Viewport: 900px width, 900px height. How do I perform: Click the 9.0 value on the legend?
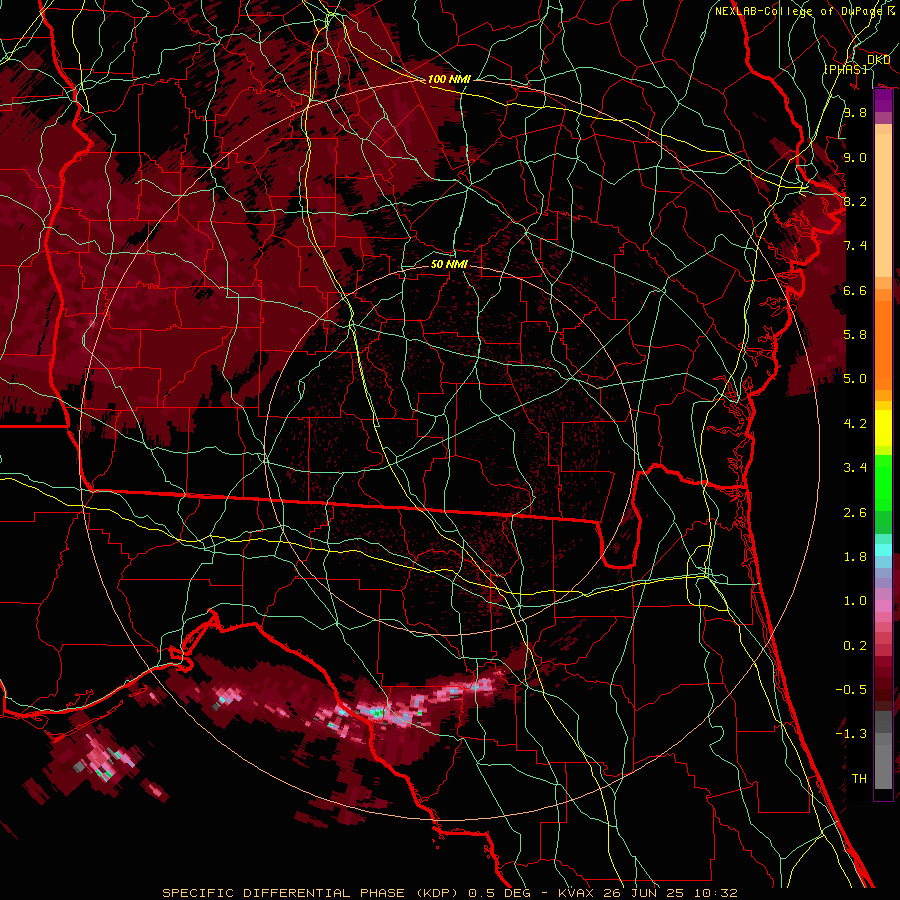click(855, 157)
